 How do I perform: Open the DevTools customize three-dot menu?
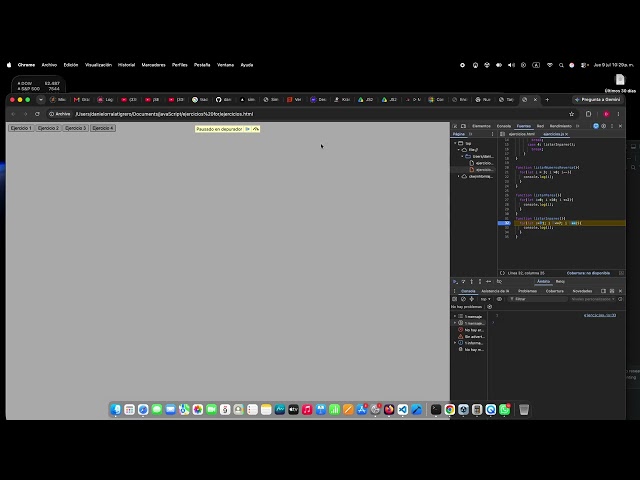(612, 126)
